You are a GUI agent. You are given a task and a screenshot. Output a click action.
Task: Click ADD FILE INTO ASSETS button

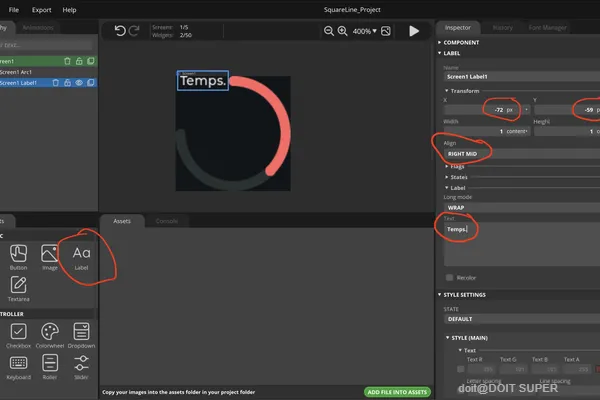pyautogui.click(x=397, y=392)
